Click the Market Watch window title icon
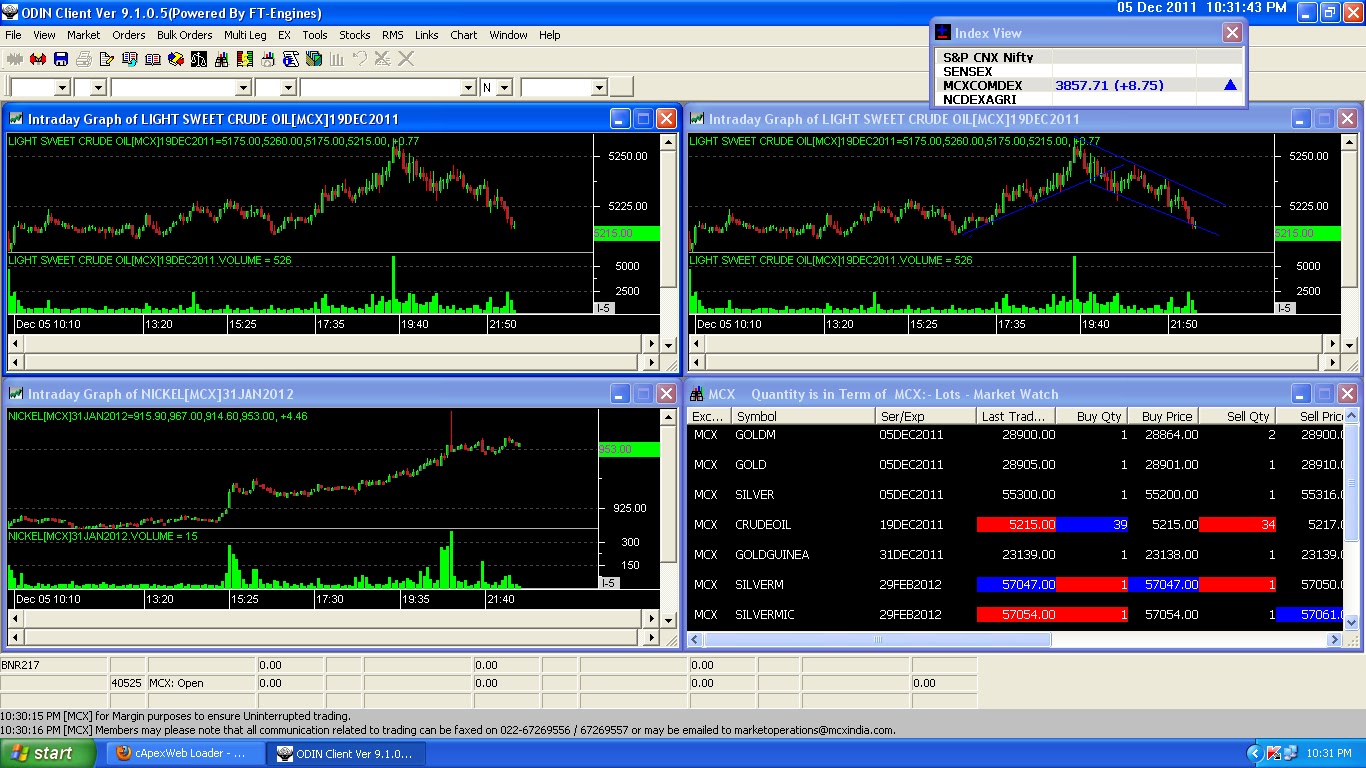Viewport: 1366px width, 768px height. pyautogui.click(x=697, y=394)
